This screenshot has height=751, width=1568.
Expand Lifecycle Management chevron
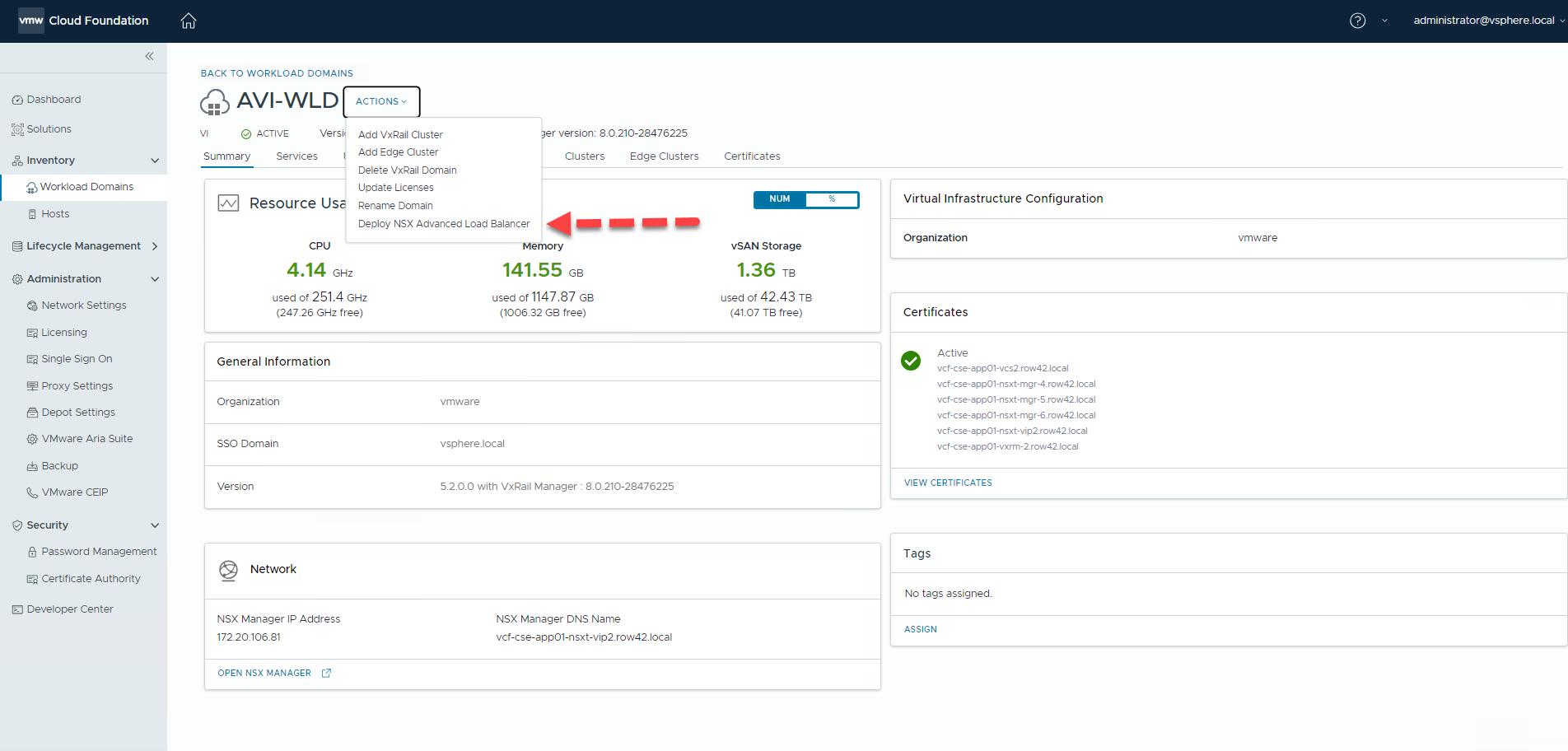pyautogui.click(x=155, y=246)
